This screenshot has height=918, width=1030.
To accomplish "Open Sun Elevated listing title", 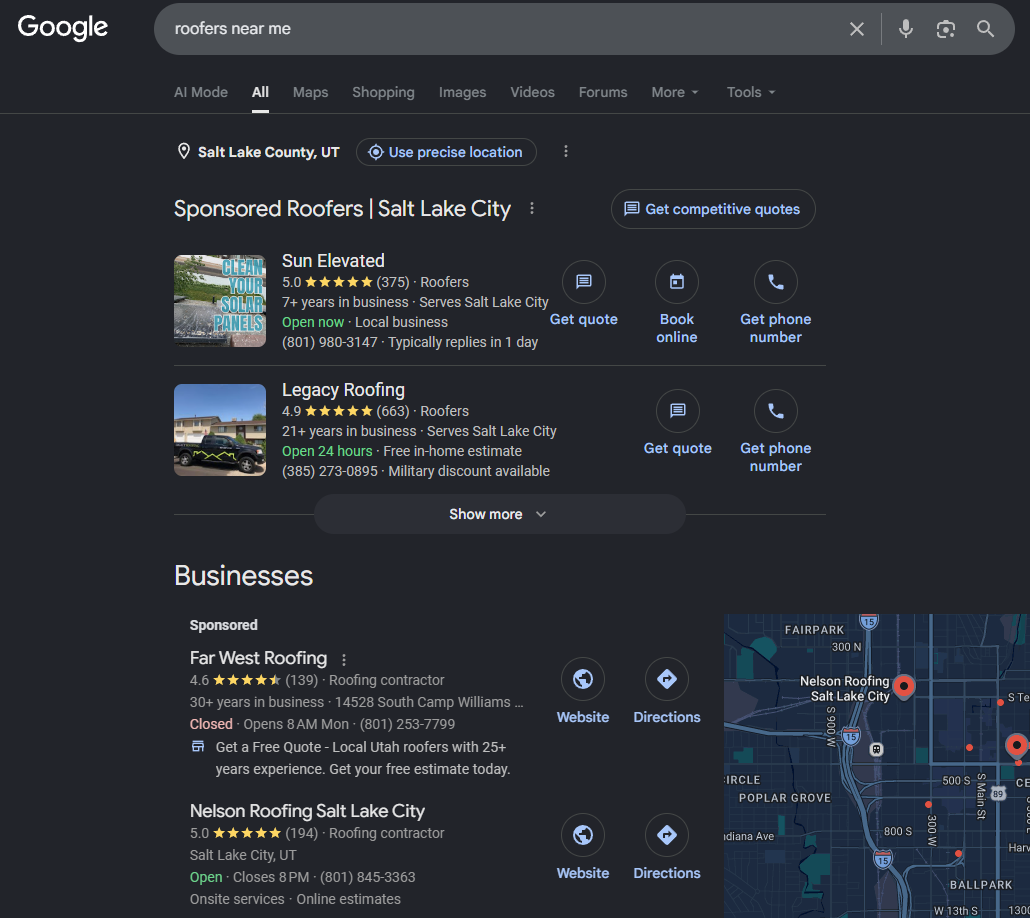I will (x=333, y=260).
